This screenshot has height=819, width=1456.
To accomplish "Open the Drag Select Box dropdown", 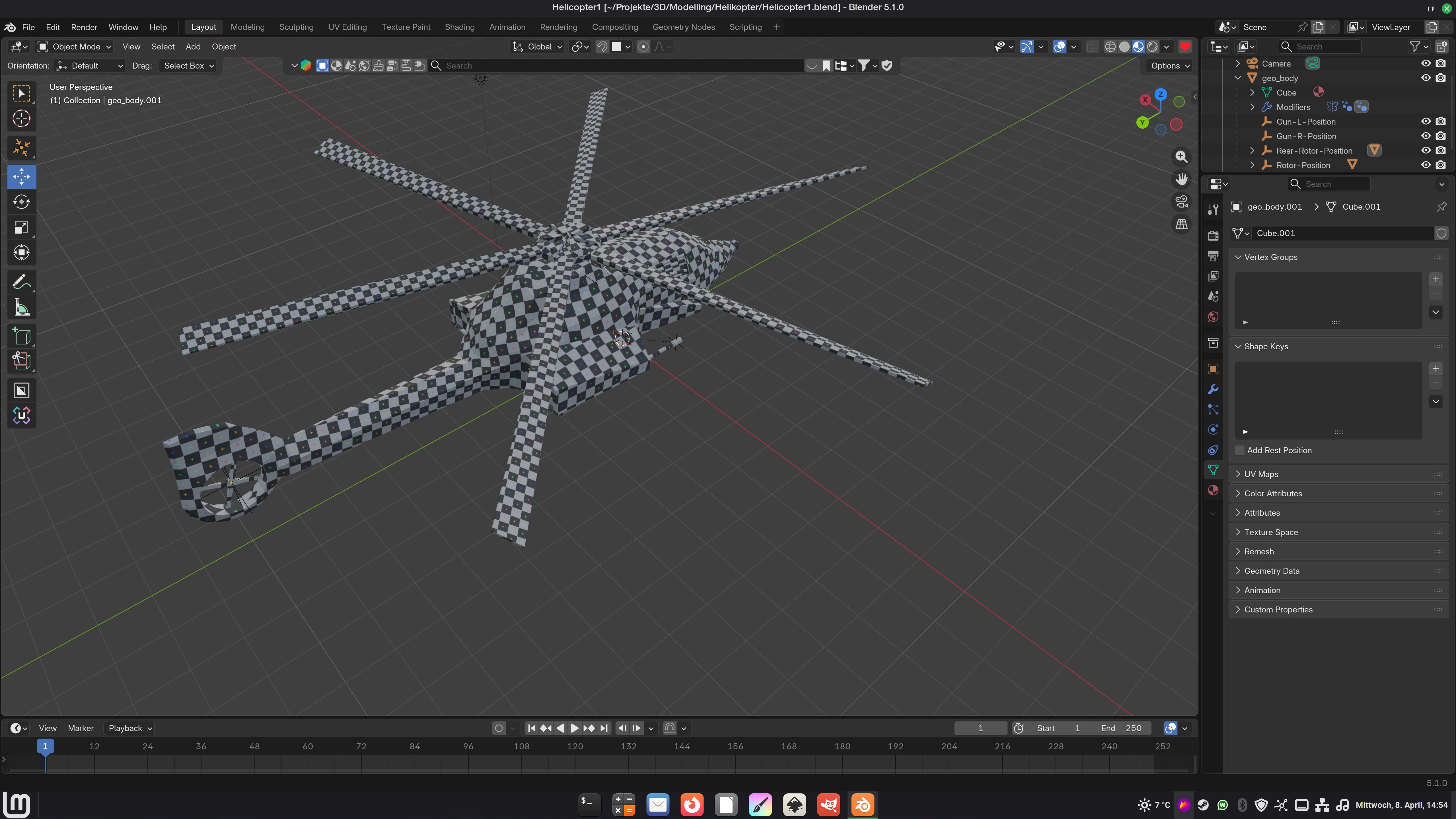I will coord(188,65).
